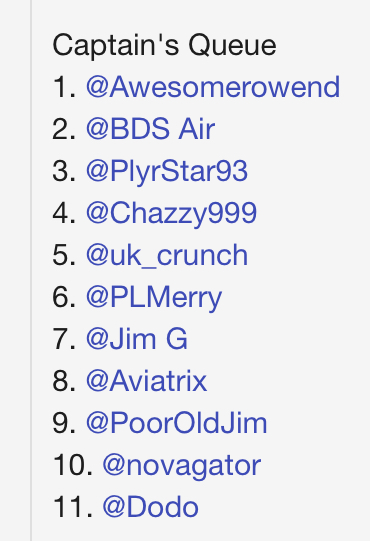Click list number 6 before PLMerry
The height and width of the screenshot is (541, 370).
pyautogui.click(x=64, y=298)
